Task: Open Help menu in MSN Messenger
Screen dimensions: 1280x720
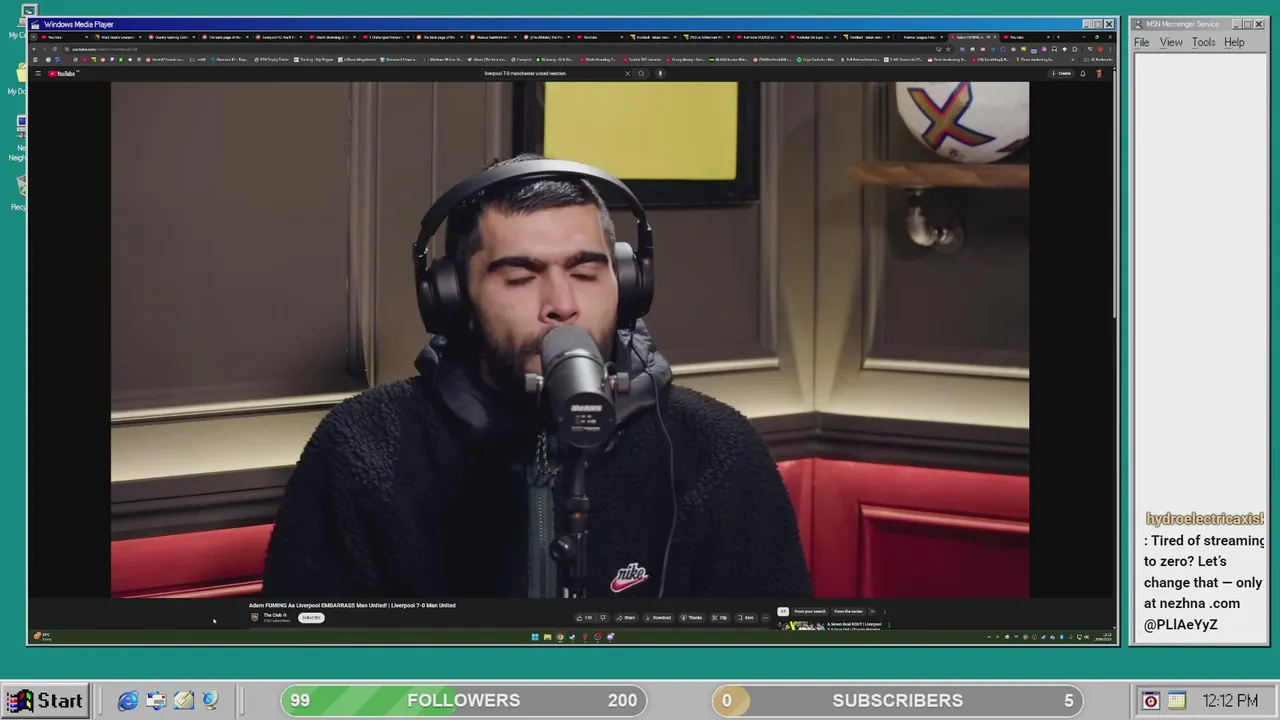Action: 1234,42
